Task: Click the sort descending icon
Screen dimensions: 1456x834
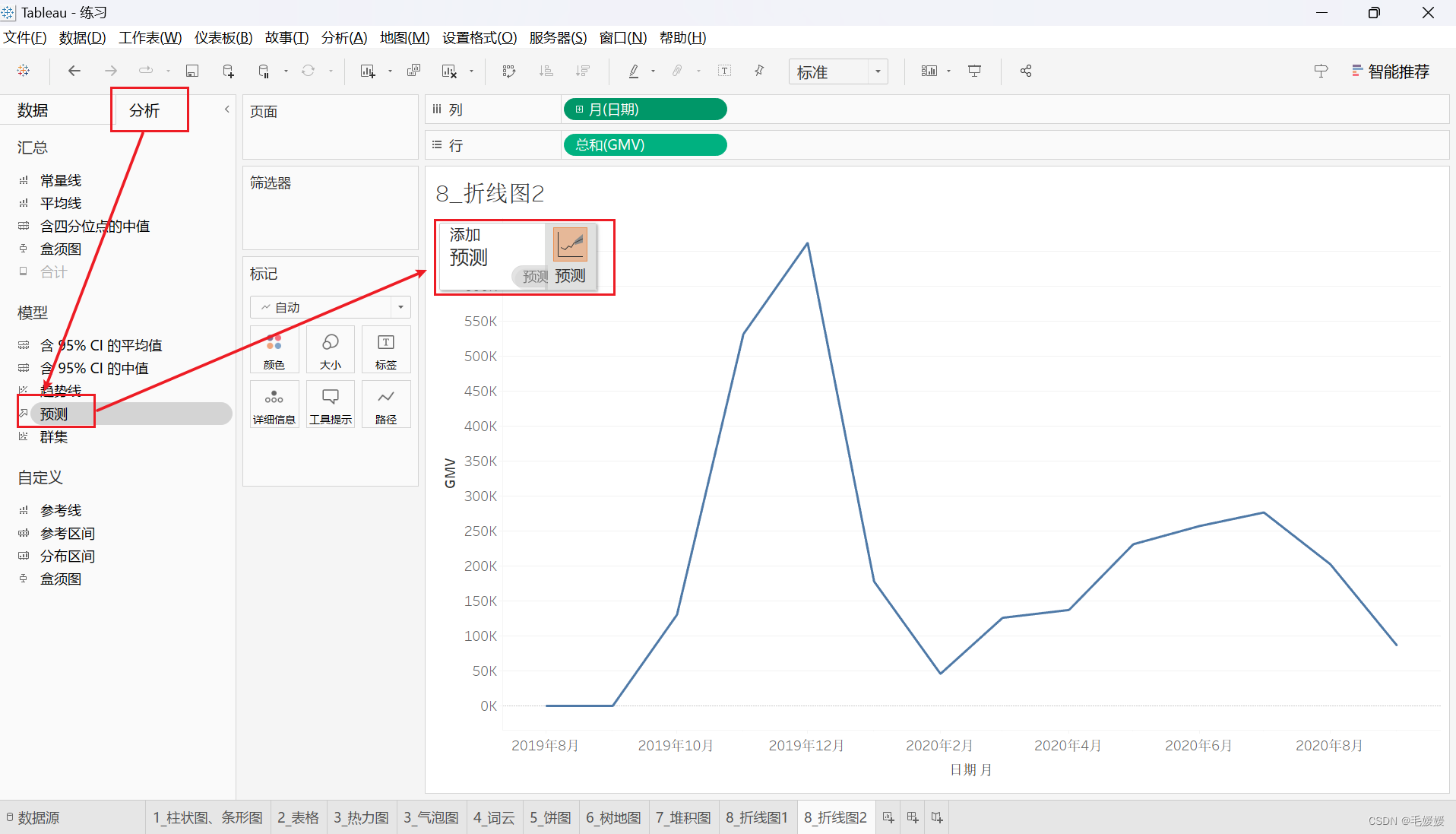Action: pos(583,71)
